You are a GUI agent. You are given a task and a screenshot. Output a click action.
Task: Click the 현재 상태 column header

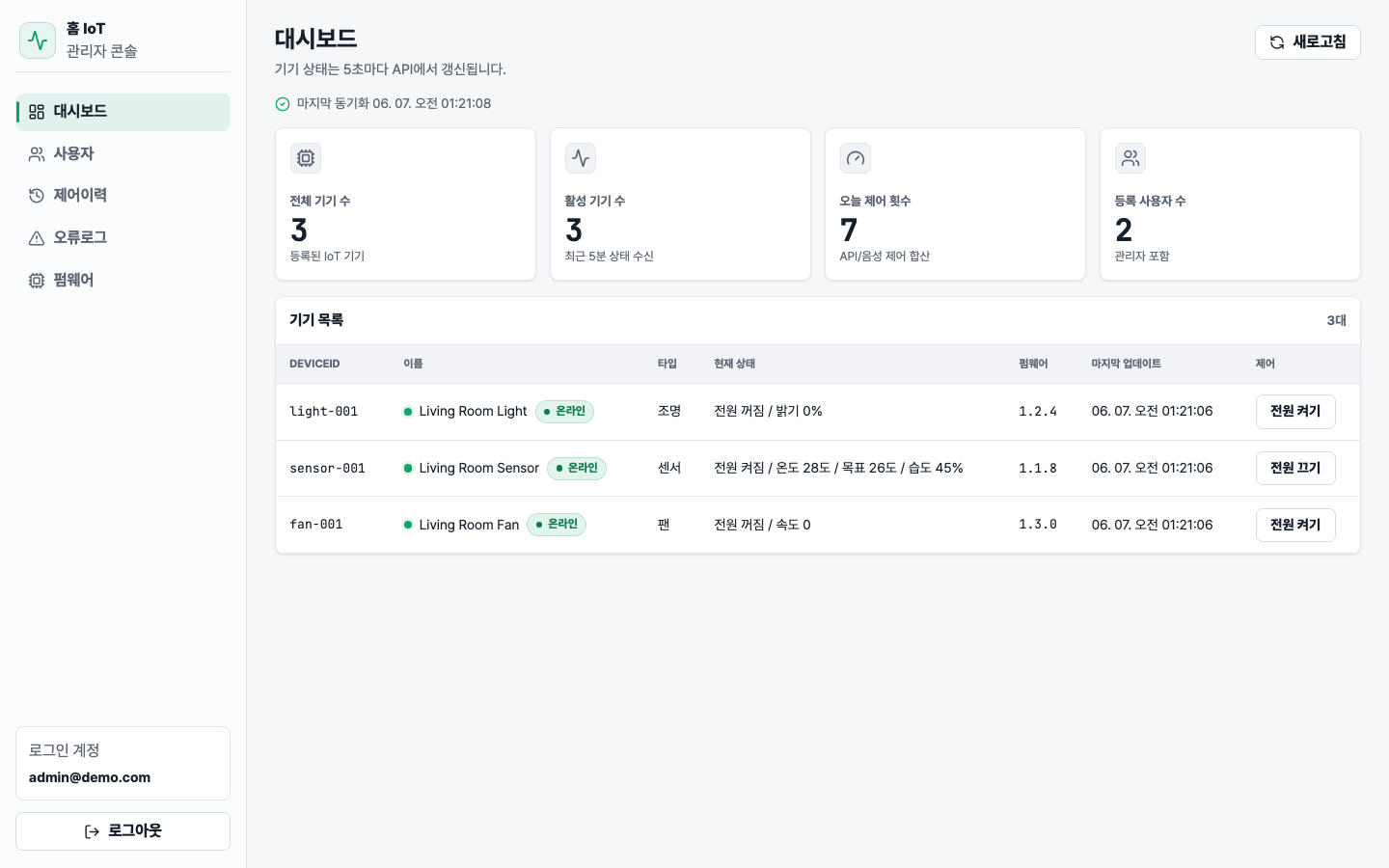pos(734,365)
